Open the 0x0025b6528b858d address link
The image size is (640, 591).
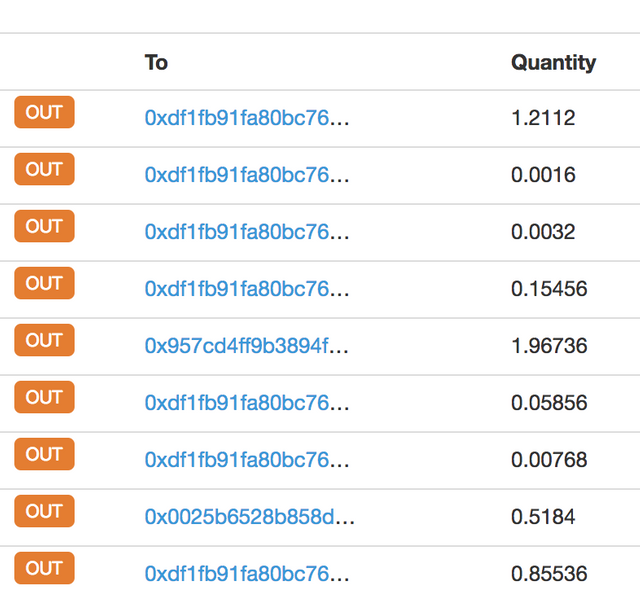pos(250,517)
